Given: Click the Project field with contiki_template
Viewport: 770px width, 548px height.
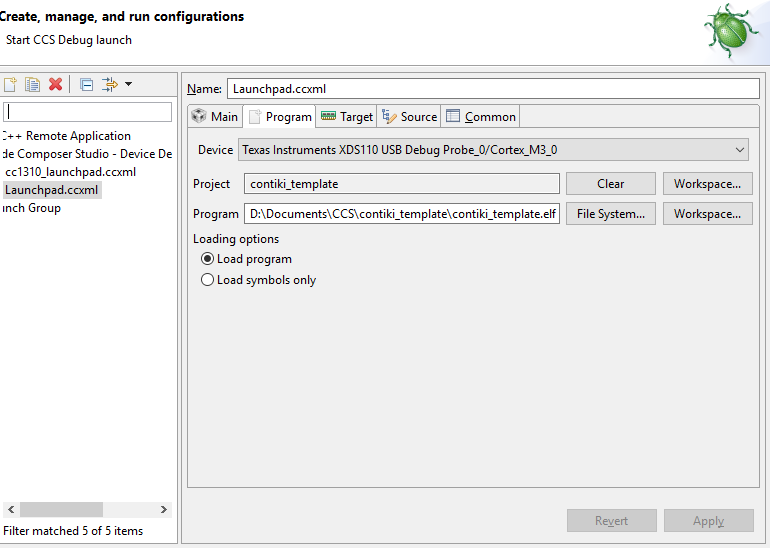Looking at the screenshot, I should point(402,184).
